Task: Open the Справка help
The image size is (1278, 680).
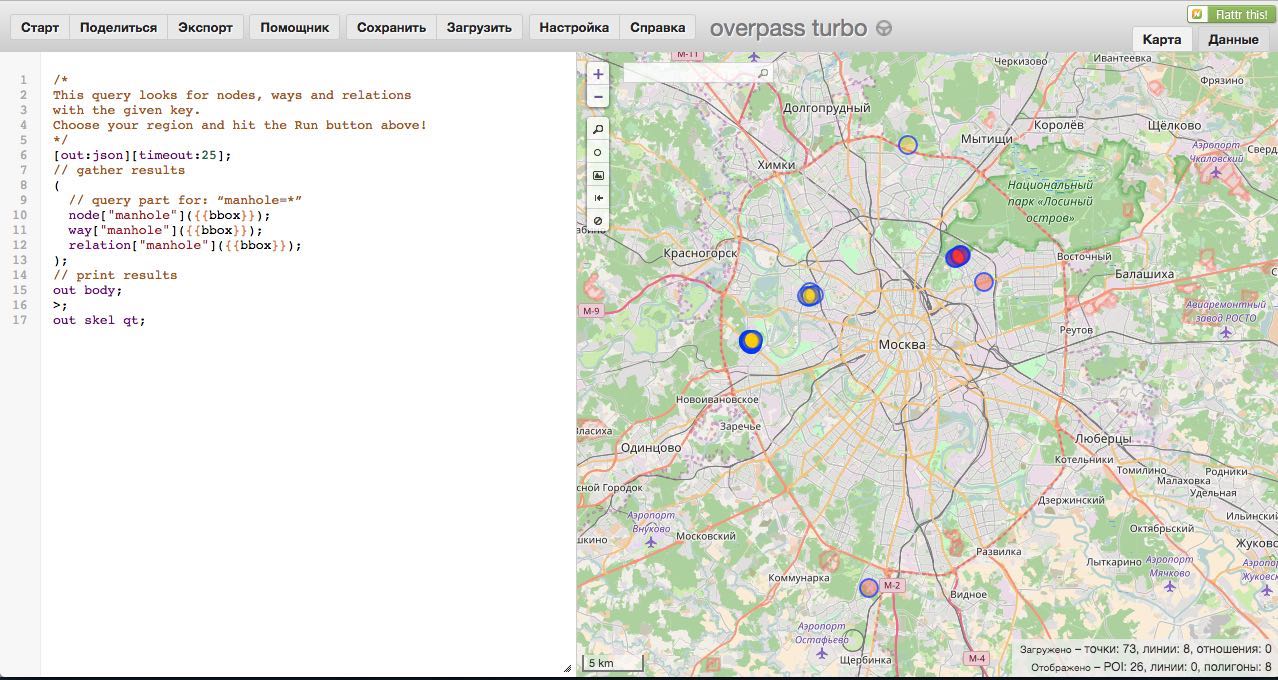Action: click(658, 27)
